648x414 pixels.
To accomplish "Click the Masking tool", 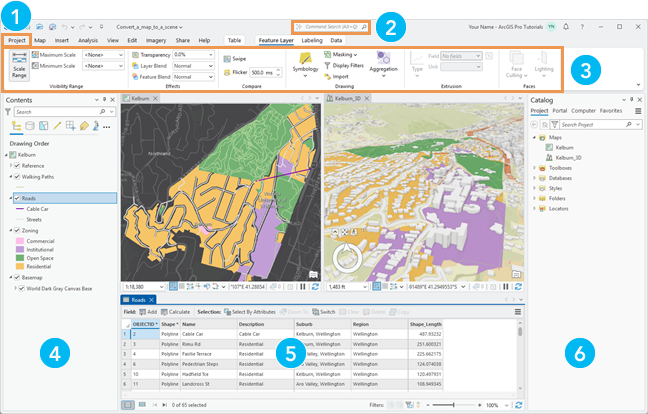I will coord(341,55).
